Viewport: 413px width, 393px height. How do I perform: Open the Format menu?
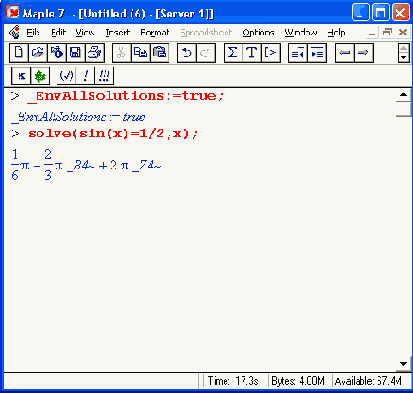coord(155,32)
